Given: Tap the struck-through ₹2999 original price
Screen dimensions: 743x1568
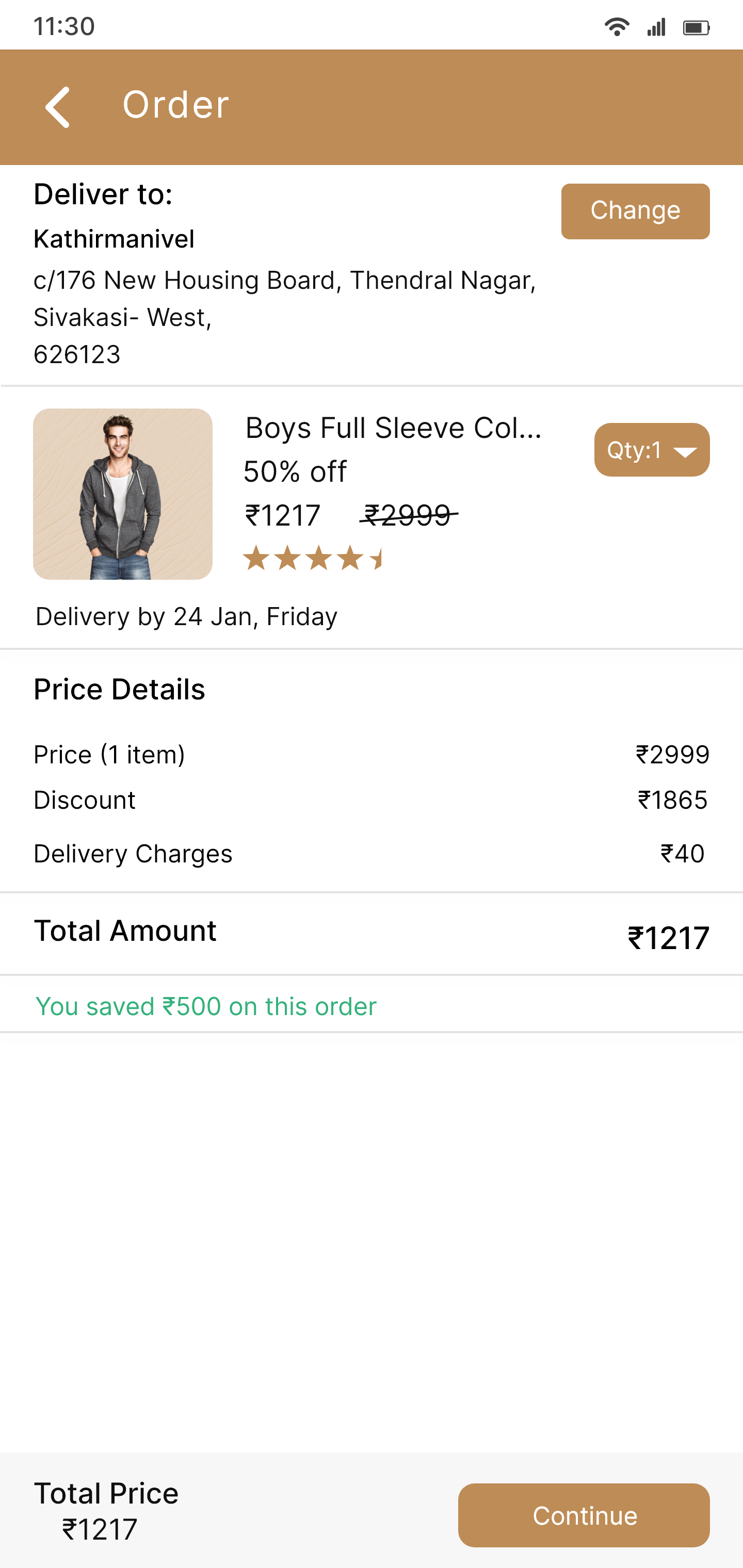Looking at the screenshot, I should tap(408, 516).
